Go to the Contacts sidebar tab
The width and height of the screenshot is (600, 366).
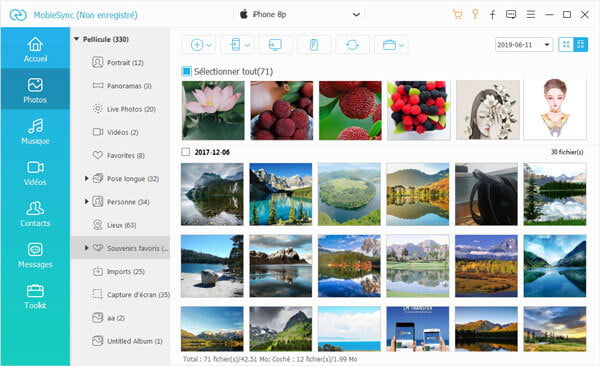coord(35,214)
